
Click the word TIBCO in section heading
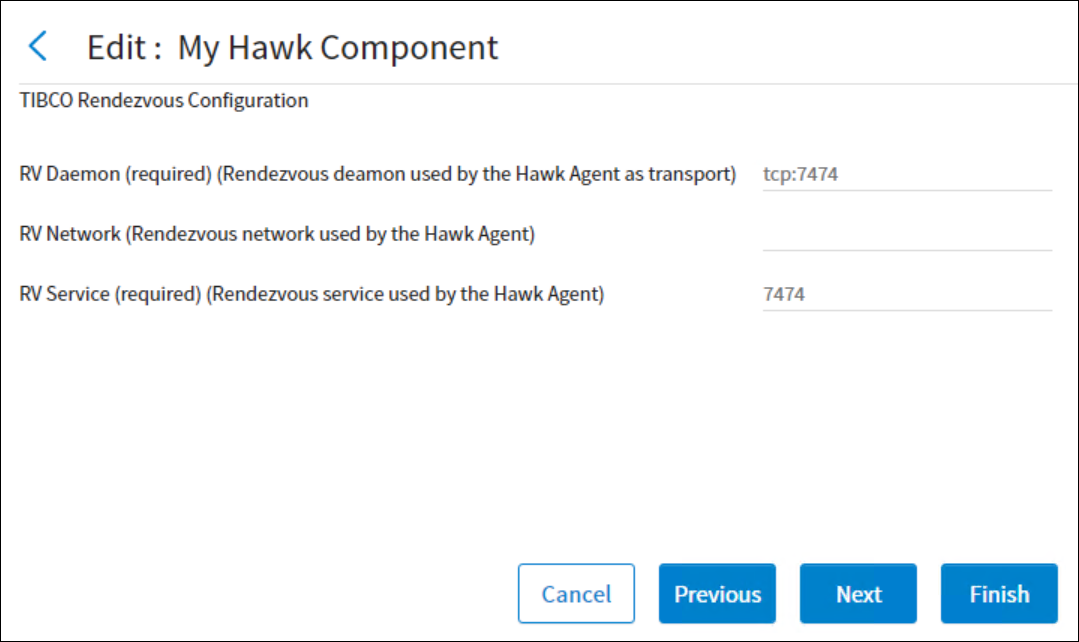[x=46, y=101]
